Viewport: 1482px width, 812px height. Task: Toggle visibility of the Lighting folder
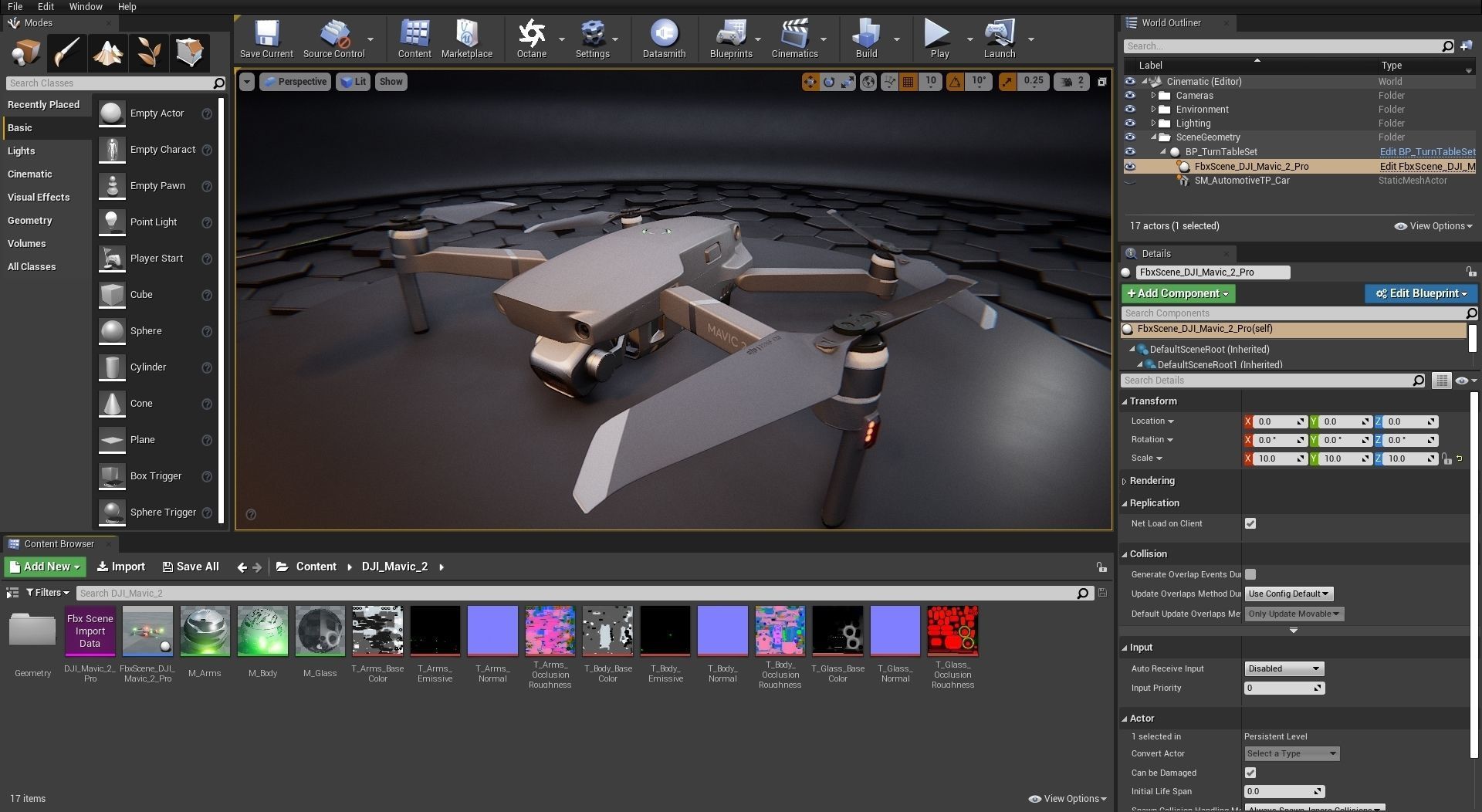coord(1130,123)
